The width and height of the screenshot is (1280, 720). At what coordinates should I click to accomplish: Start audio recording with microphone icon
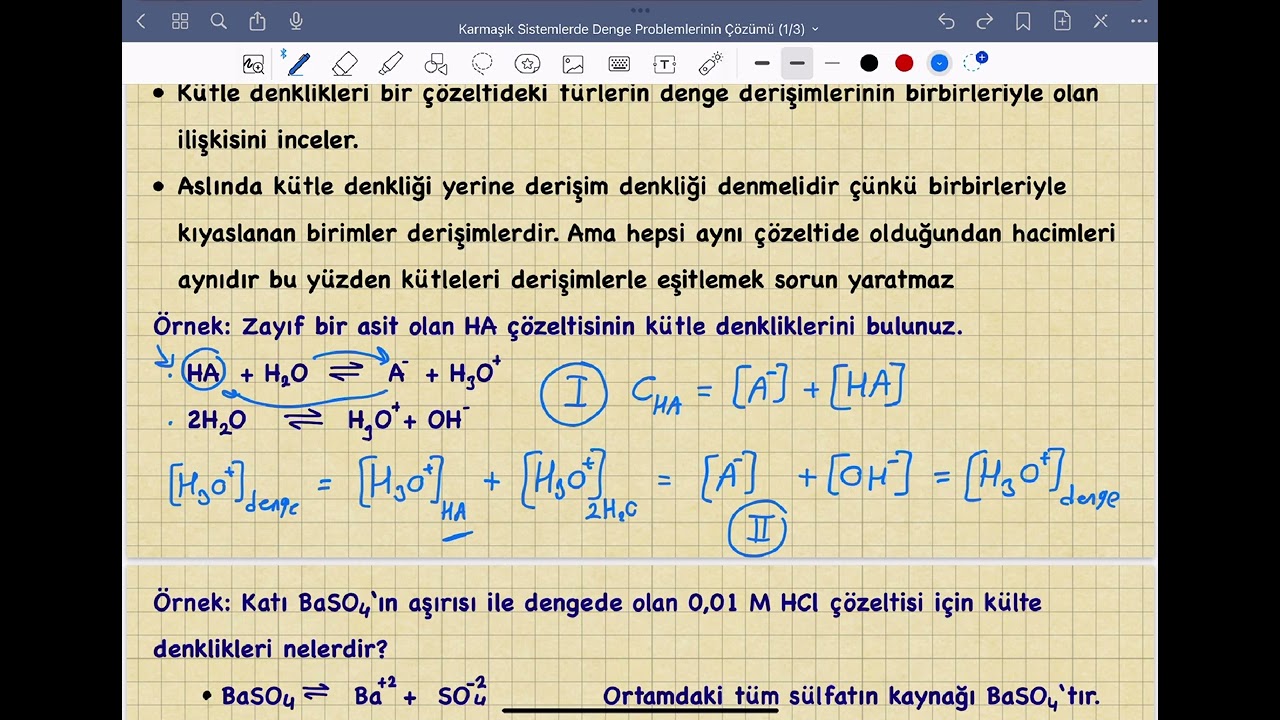point(296,21)
